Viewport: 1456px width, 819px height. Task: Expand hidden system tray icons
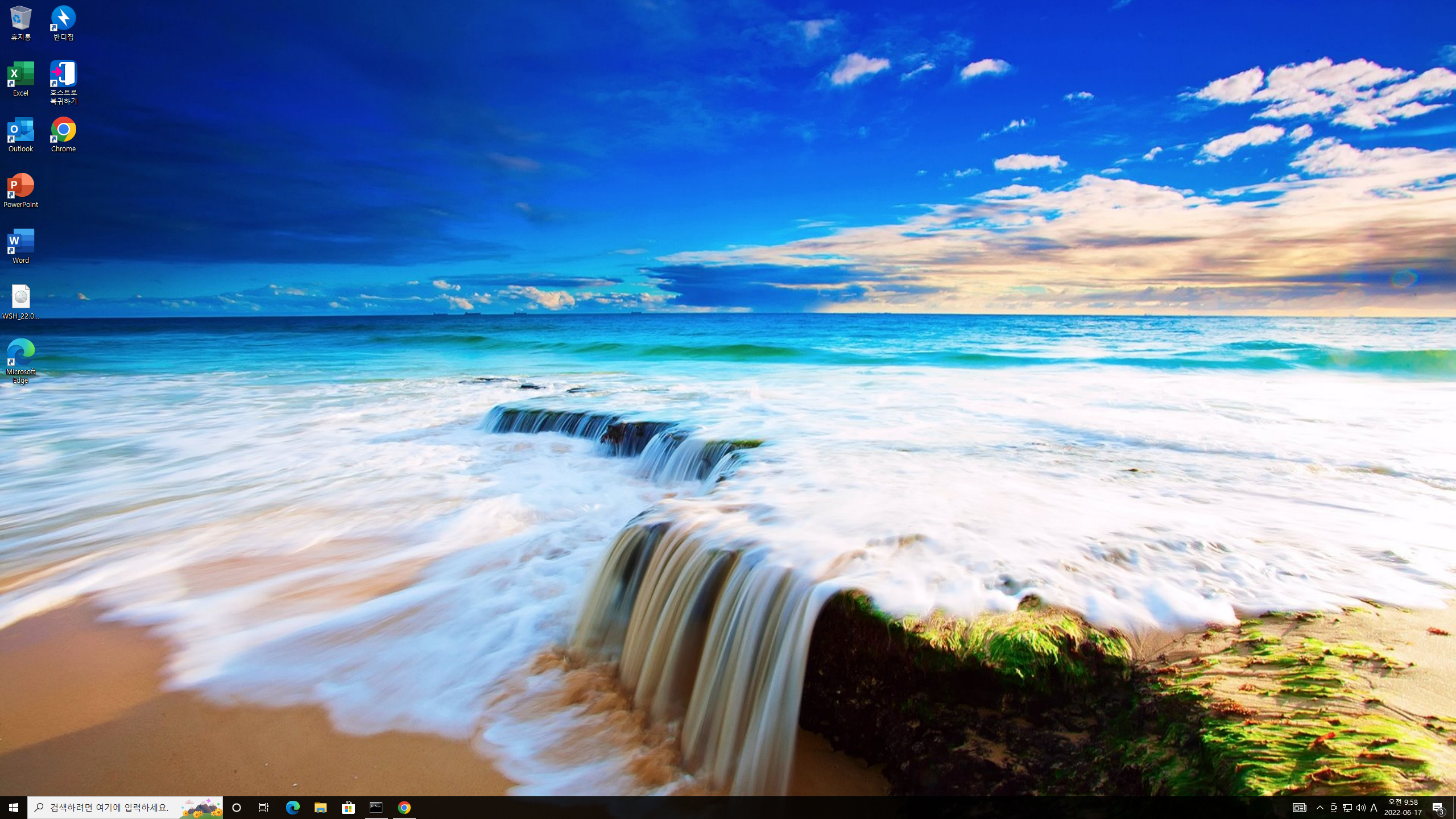(x=1319, y=808)
